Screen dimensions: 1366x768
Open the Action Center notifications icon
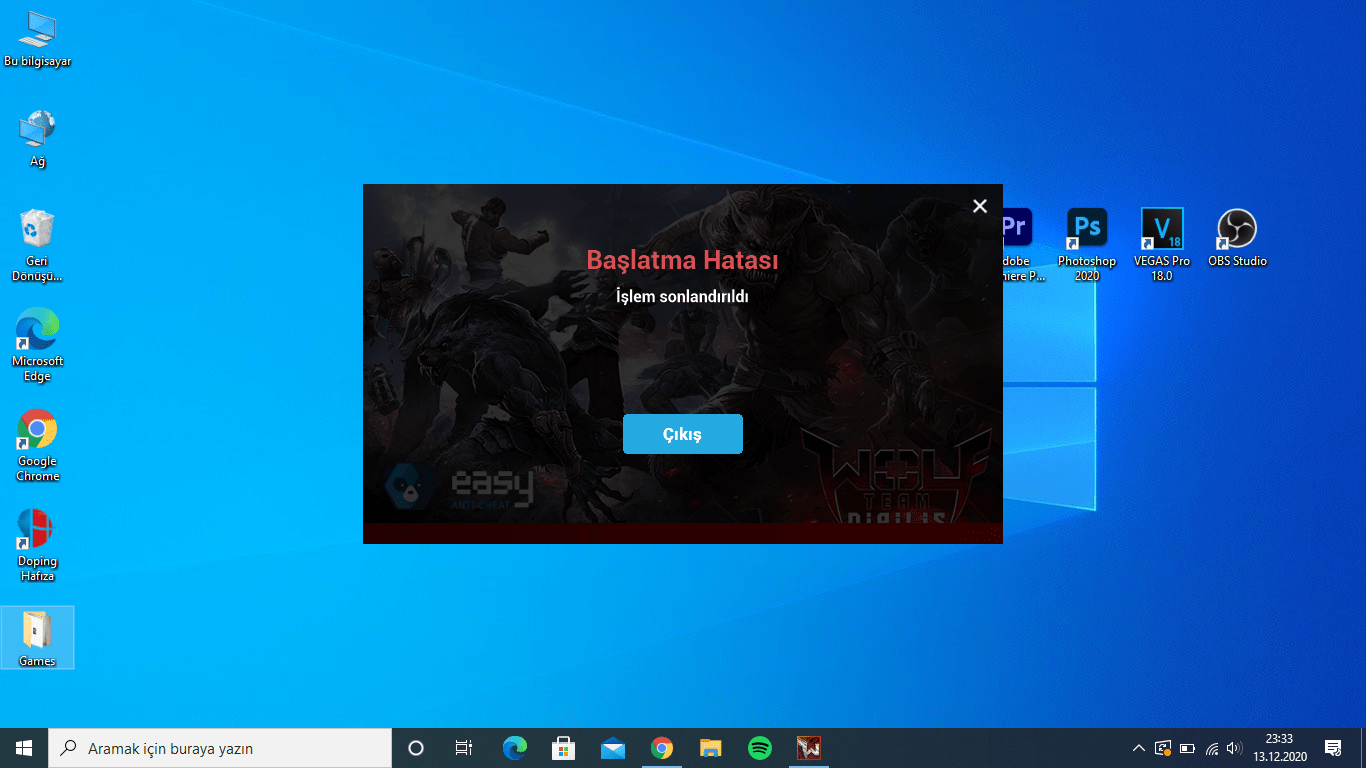click(1332, 748)
